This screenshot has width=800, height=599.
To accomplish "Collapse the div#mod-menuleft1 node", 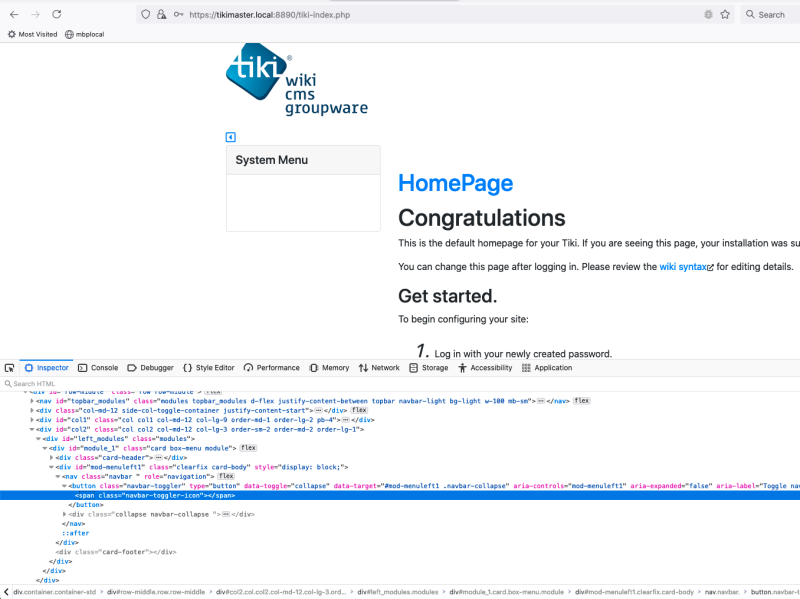I will (52, 467).
